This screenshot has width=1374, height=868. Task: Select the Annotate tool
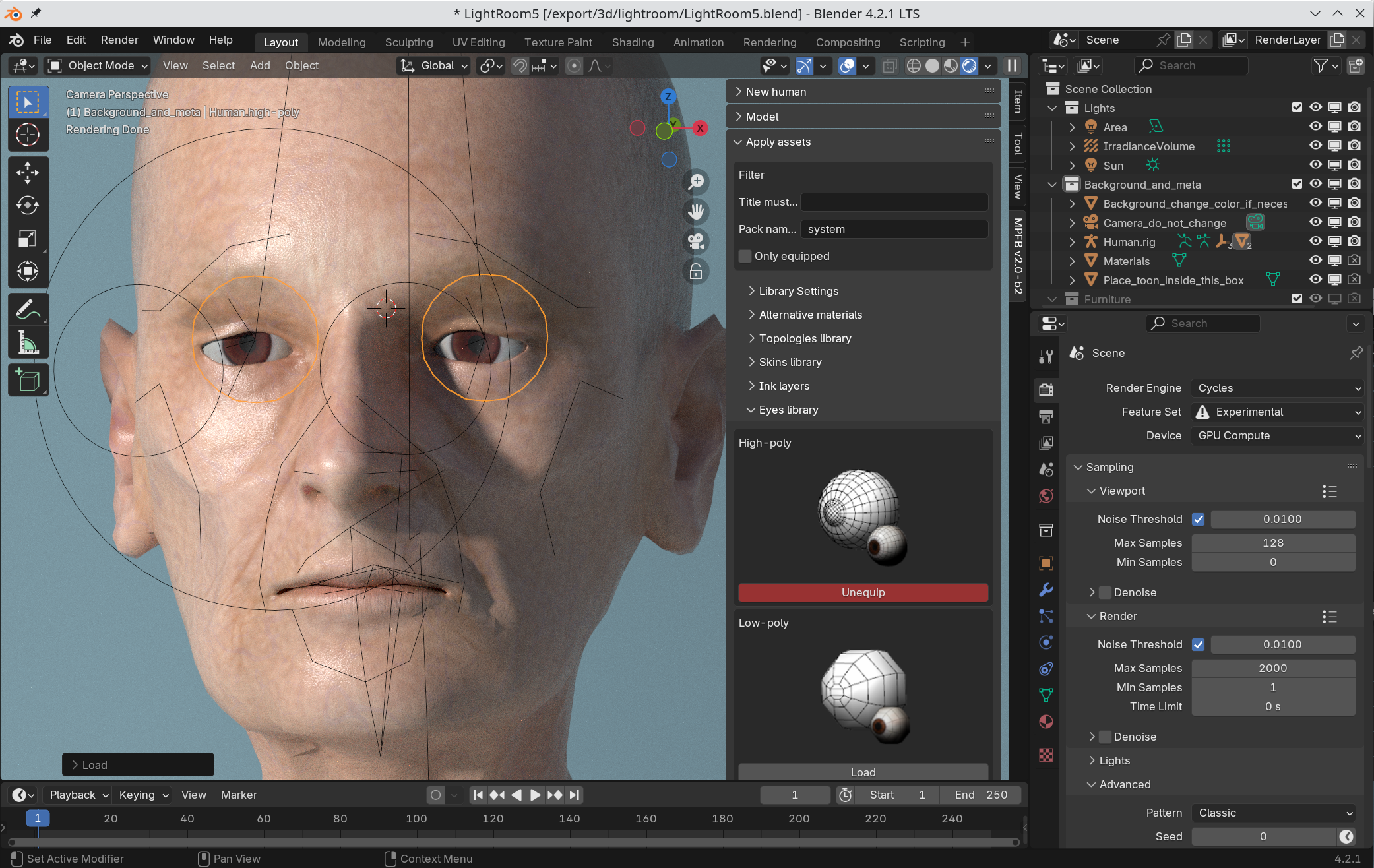pyautogui.click(x=28, y=309)
